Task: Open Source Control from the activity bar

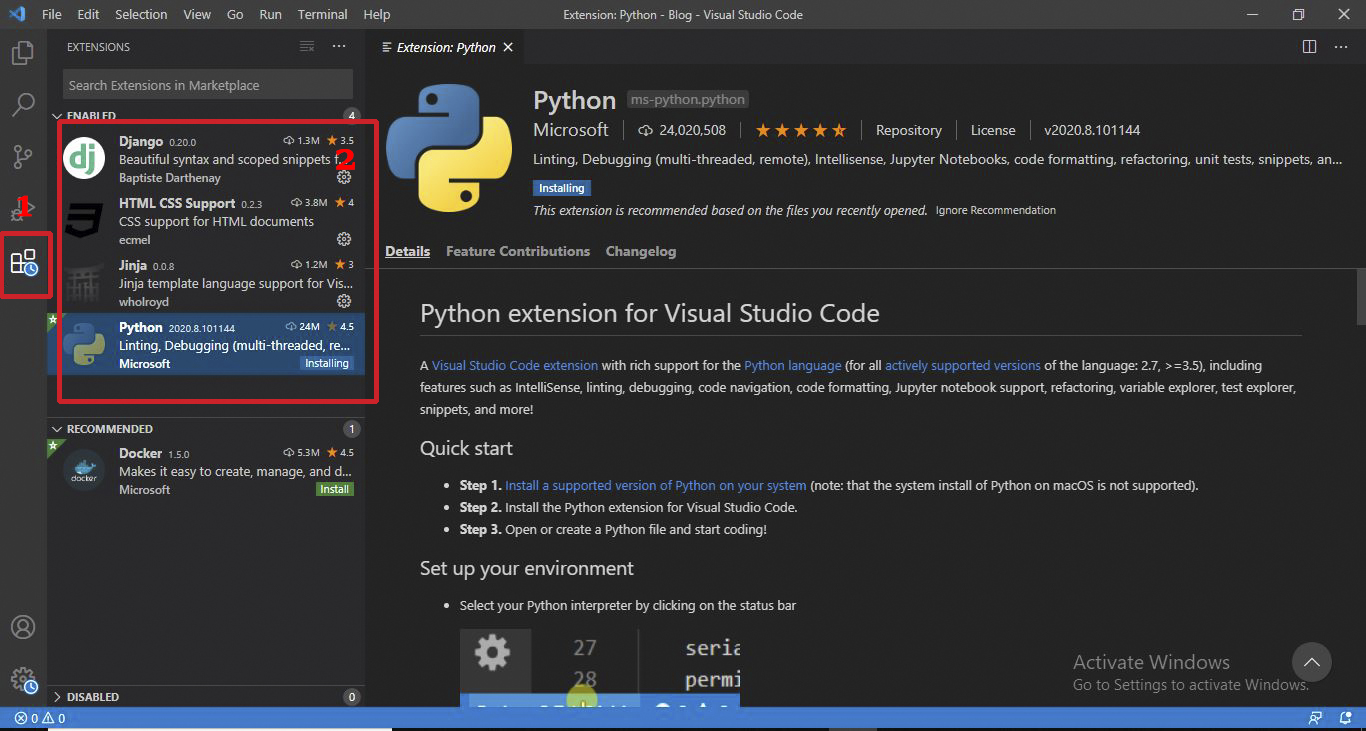Action: [22, 156]
